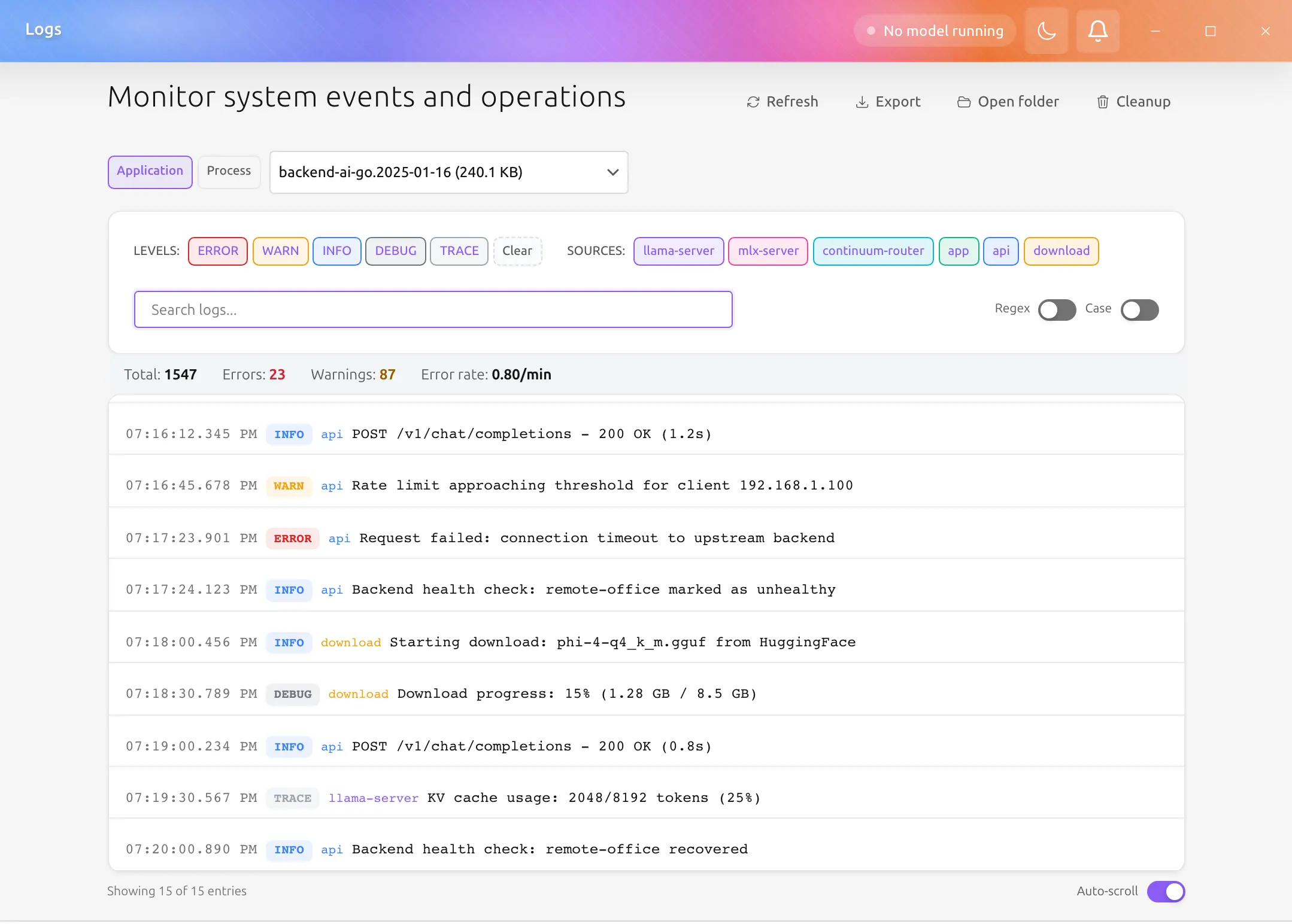Filter by llama-server source
The image size is (1292, 924).
[678, 251]
